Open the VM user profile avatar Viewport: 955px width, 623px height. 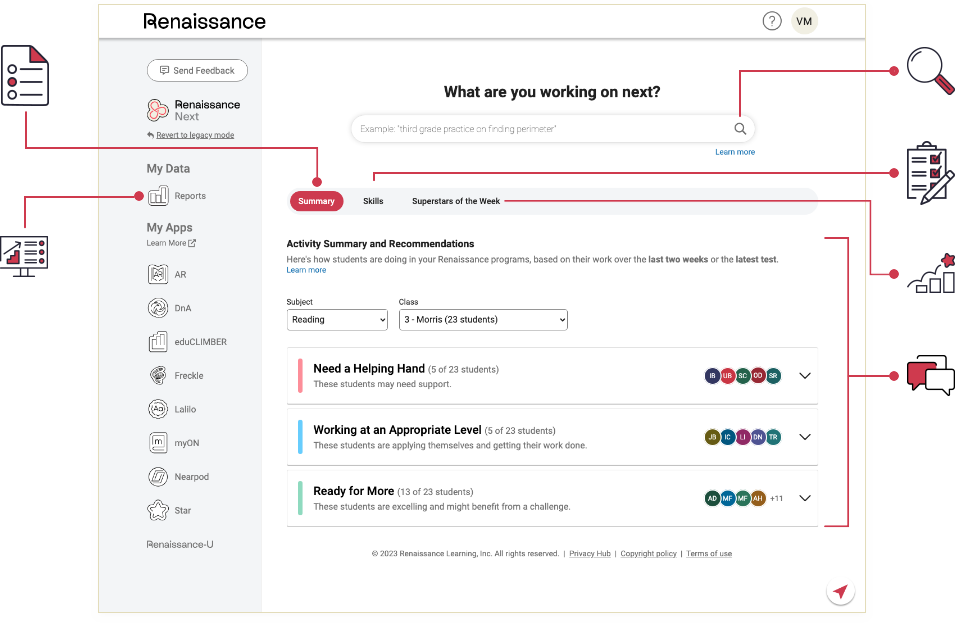[x=804, y=21]
